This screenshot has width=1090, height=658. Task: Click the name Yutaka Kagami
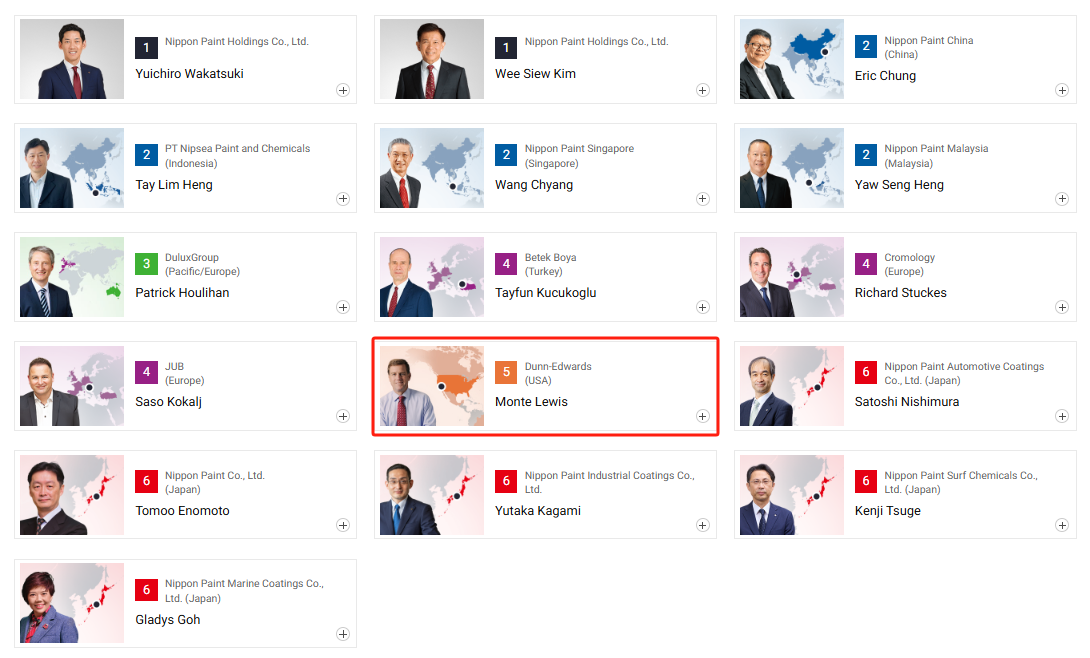click(x=537, y=511)
